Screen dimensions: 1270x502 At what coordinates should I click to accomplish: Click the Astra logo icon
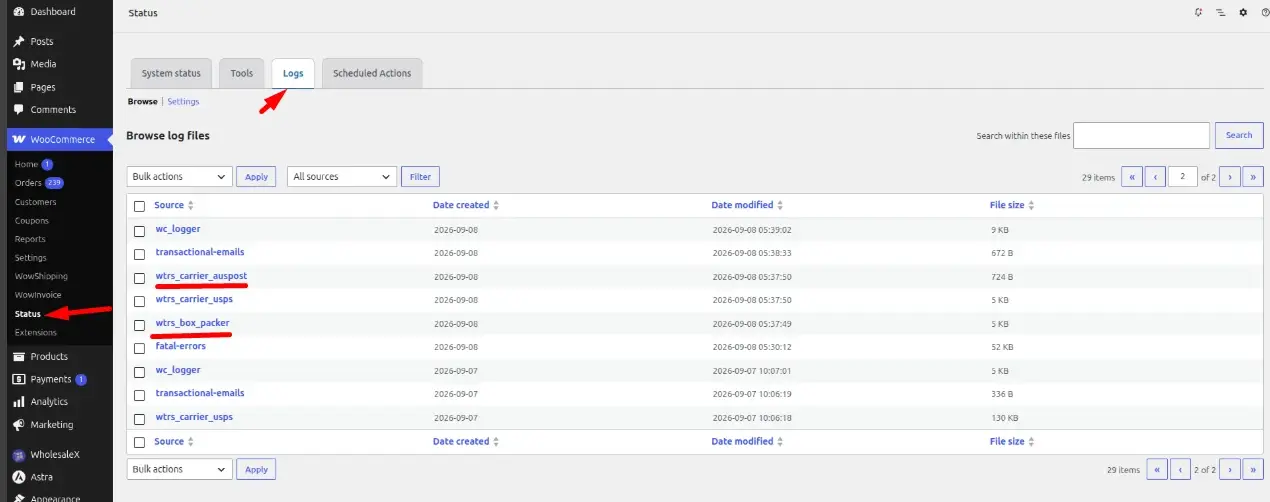pyautogui.click(x=19, y=477)
